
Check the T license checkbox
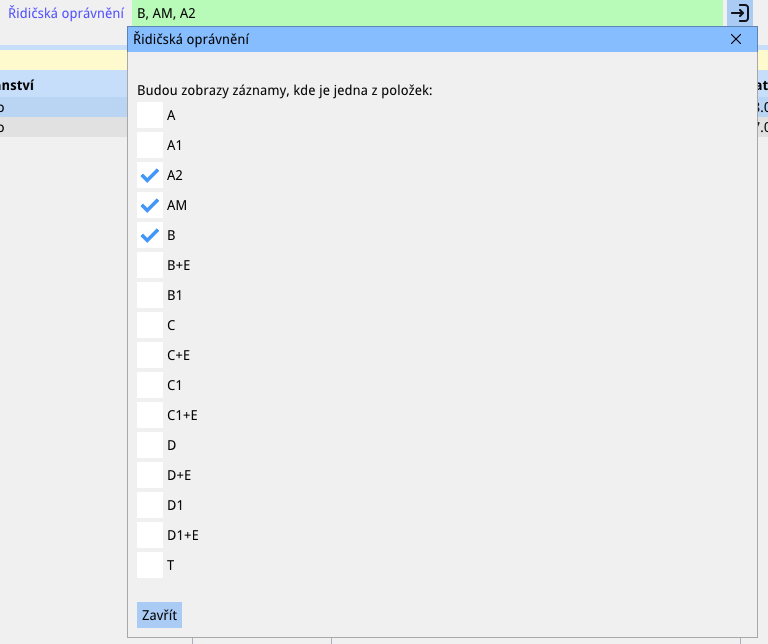[x=150, y=565]
